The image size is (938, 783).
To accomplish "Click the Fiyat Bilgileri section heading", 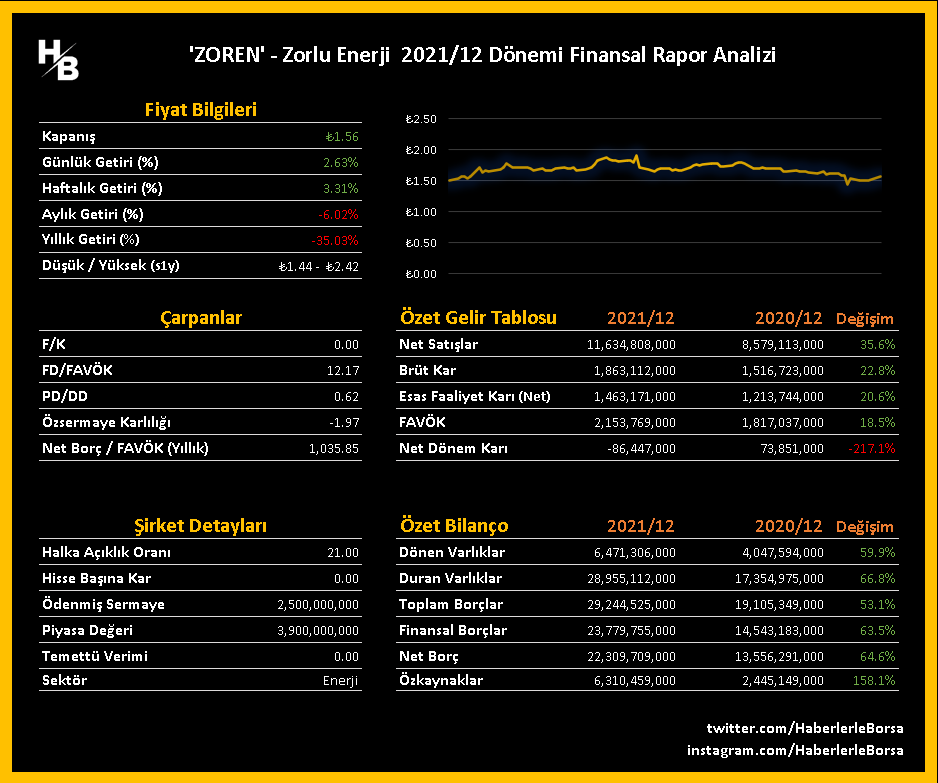I will coord(200,109).
